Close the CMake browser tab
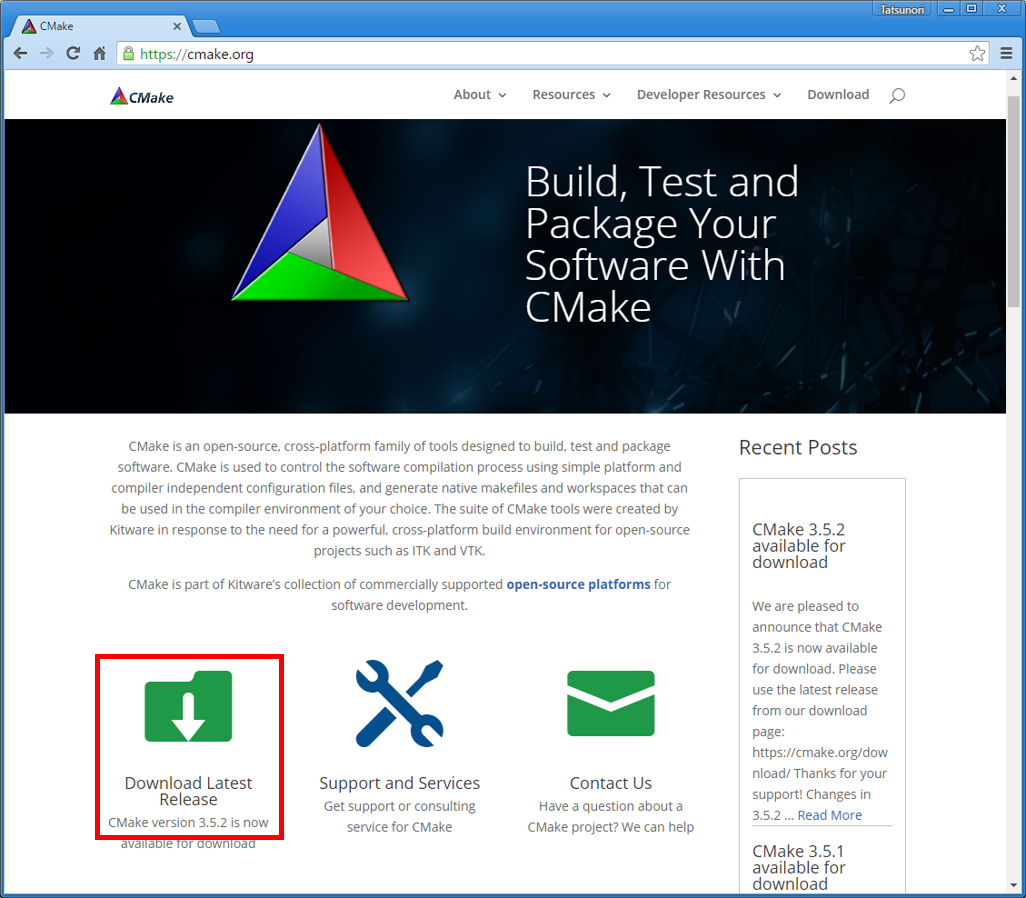Screen dimensions: 1026x898 pyautogui.click(x=177, y=26)
